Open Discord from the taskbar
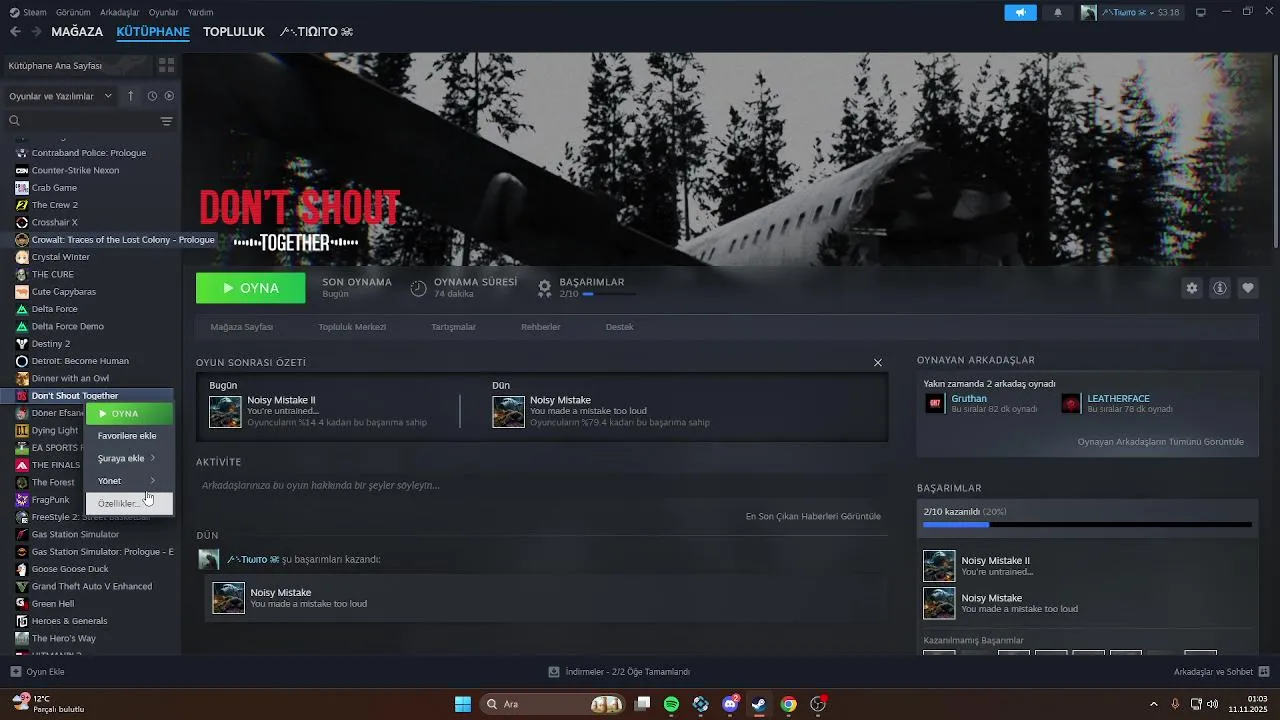 coord(730,704)
